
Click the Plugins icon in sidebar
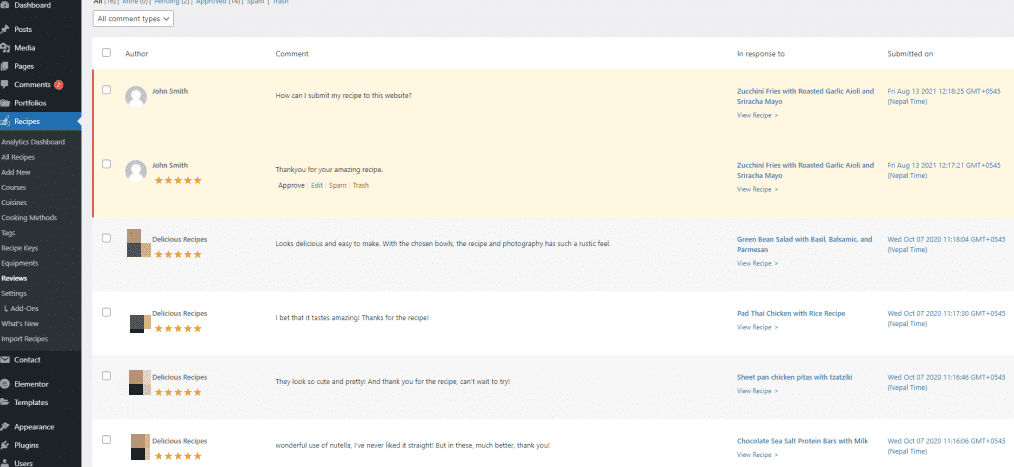point(5,445)
